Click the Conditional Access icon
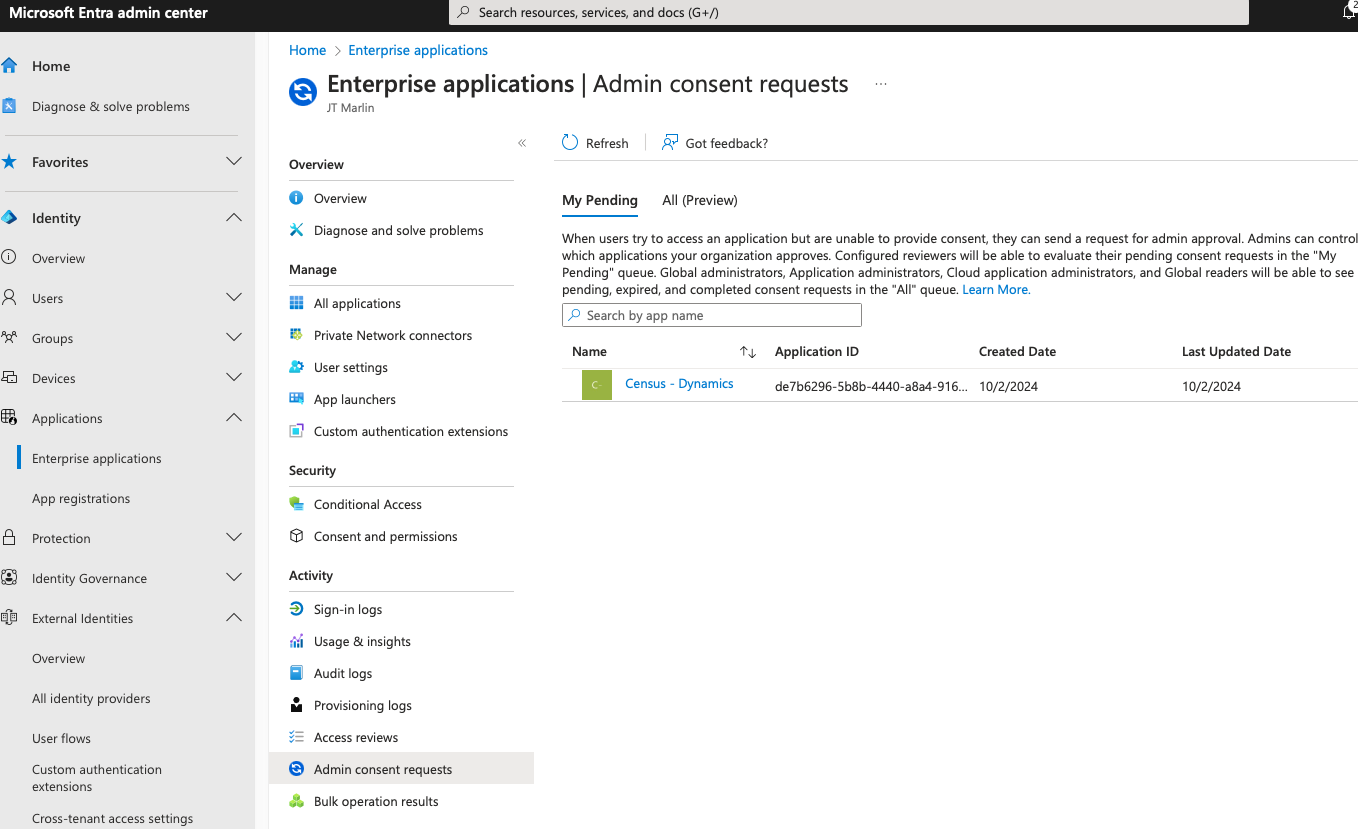1358x829 pixels. tap(296, 504)
